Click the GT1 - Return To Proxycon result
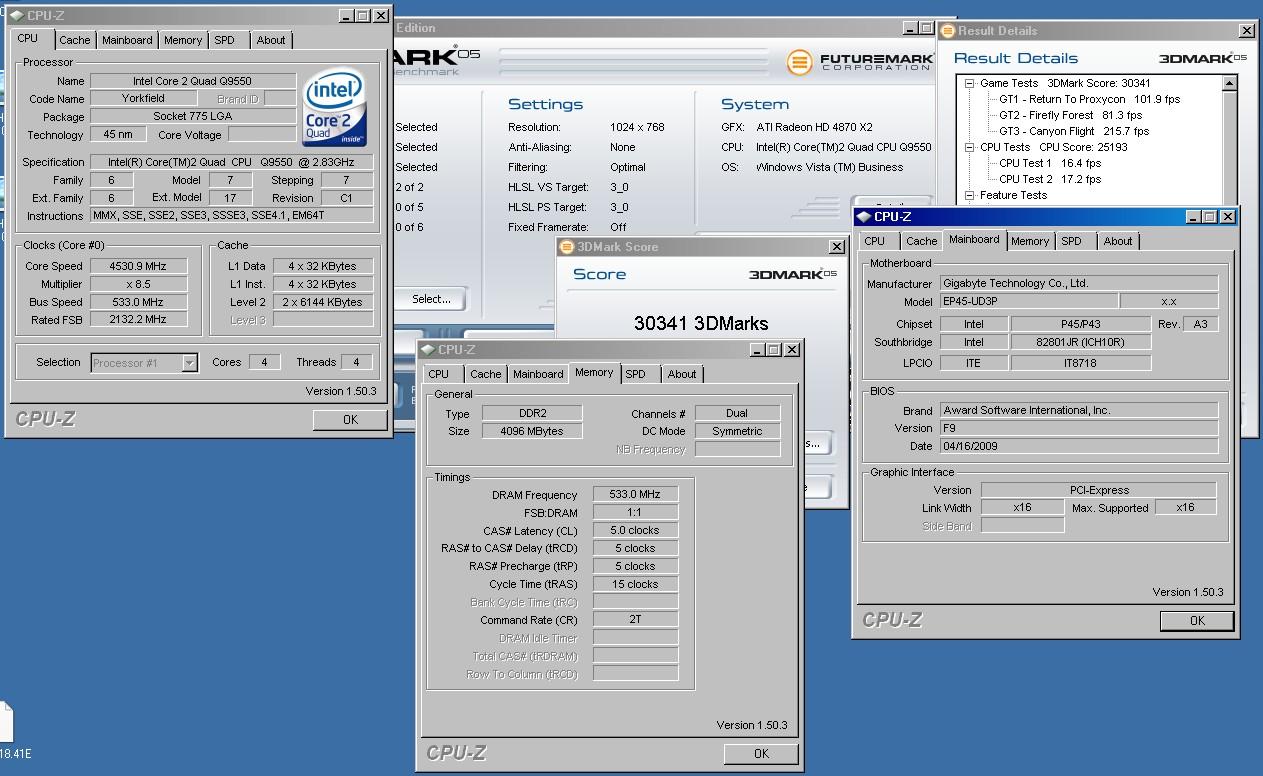This screenshot has height=776, width=1263. tap(1089, 99)
